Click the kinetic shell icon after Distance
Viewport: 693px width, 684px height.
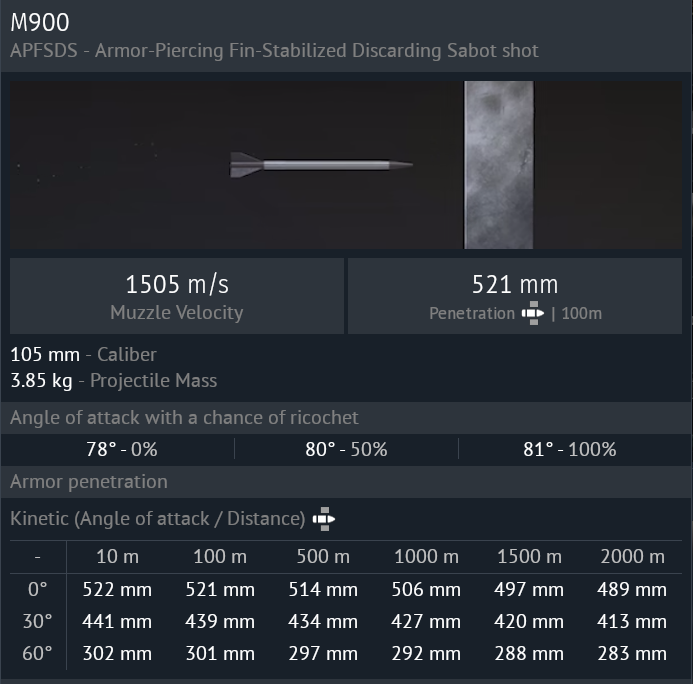324,518
